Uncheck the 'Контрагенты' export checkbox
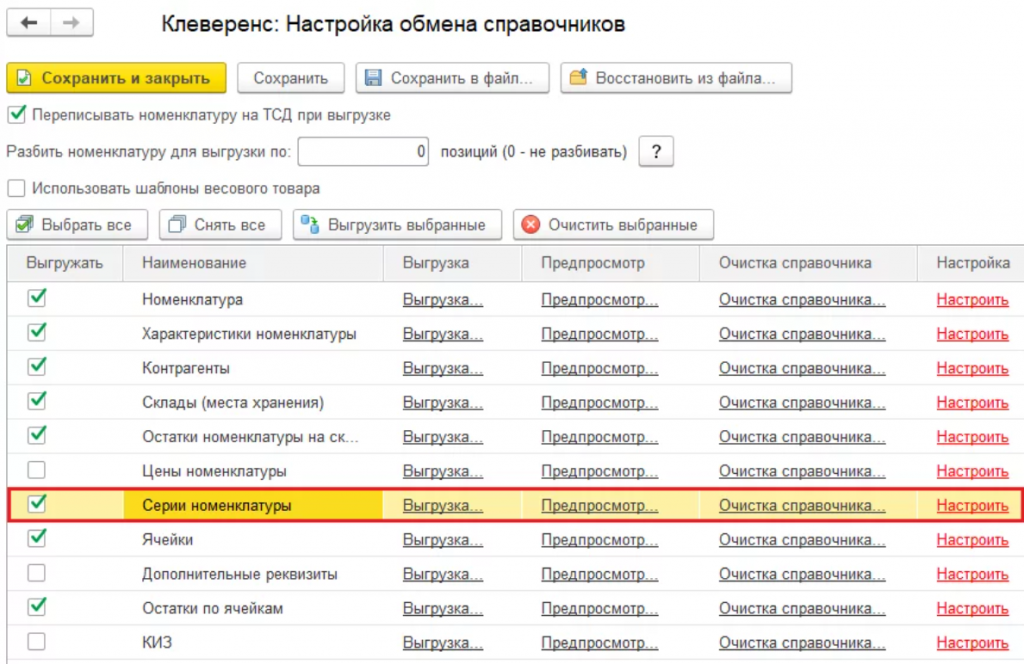 tap(37, 367)
